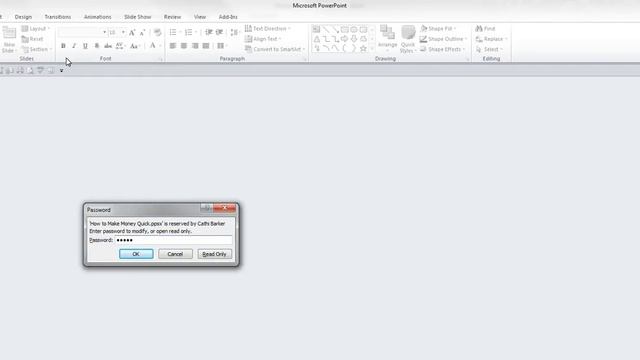Click the Font Color button

coord(153,46)
